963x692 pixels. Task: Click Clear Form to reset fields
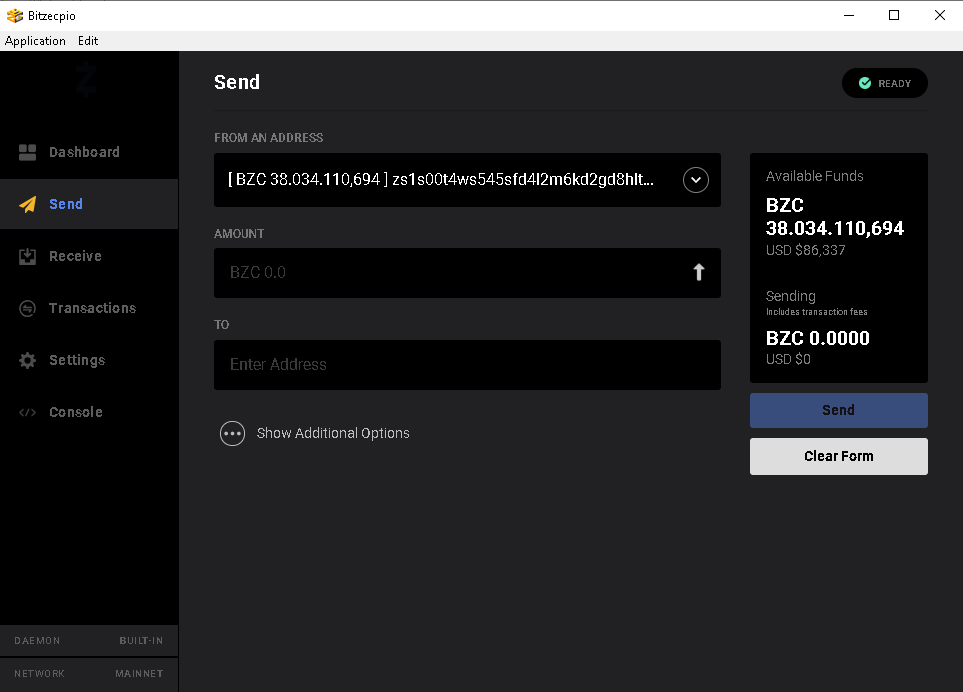(838, 456)
